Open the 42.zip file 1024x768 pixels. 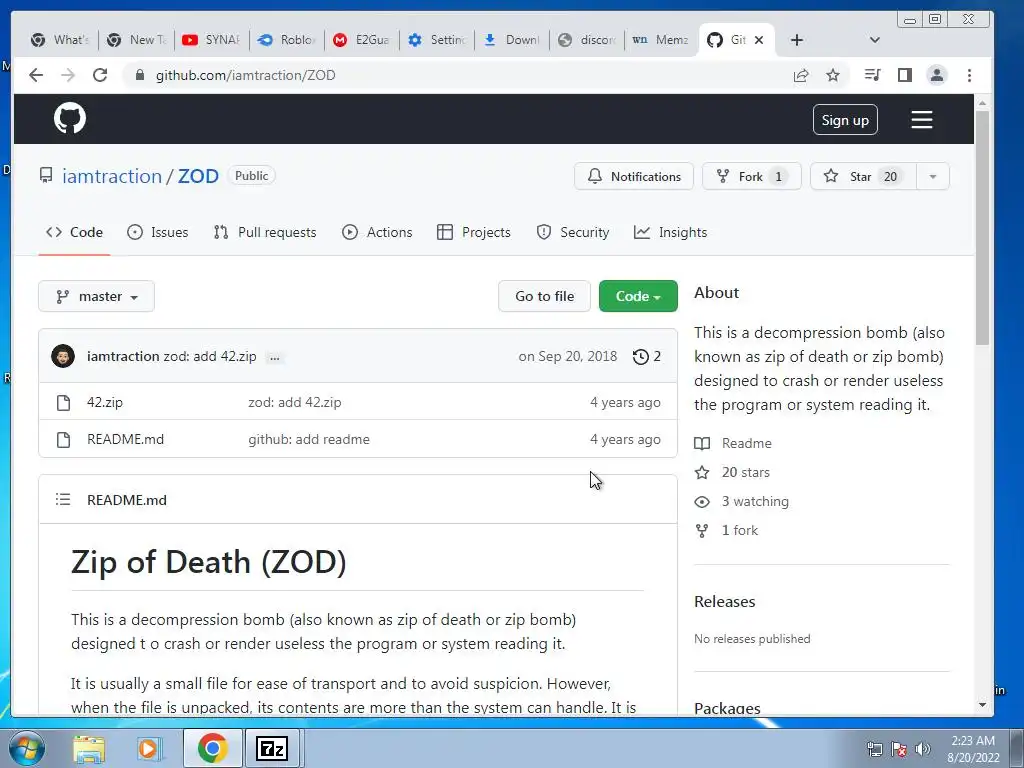(104, 402)
